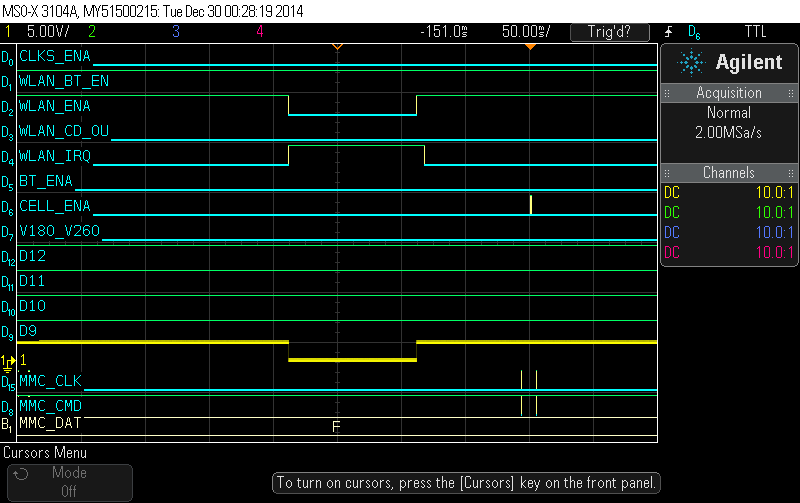
Task: Click the D0 channel index
Action: click(x=7, y=57)
